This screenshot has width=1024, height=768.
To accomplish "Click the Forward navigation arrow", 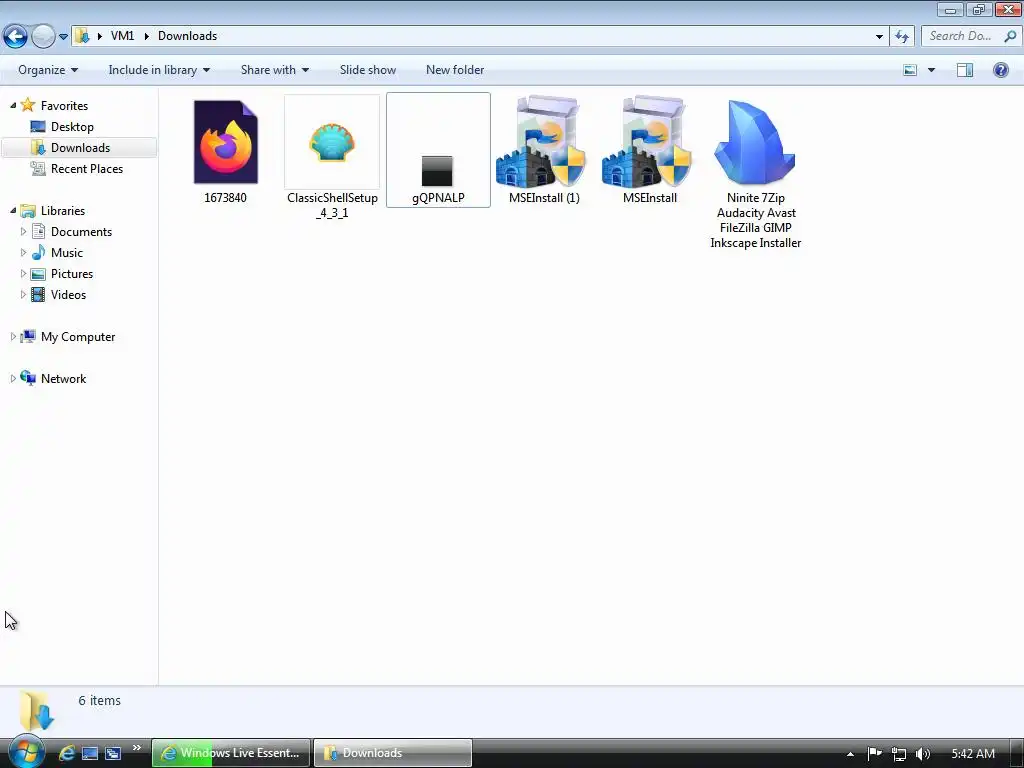I will coord(43,36).
